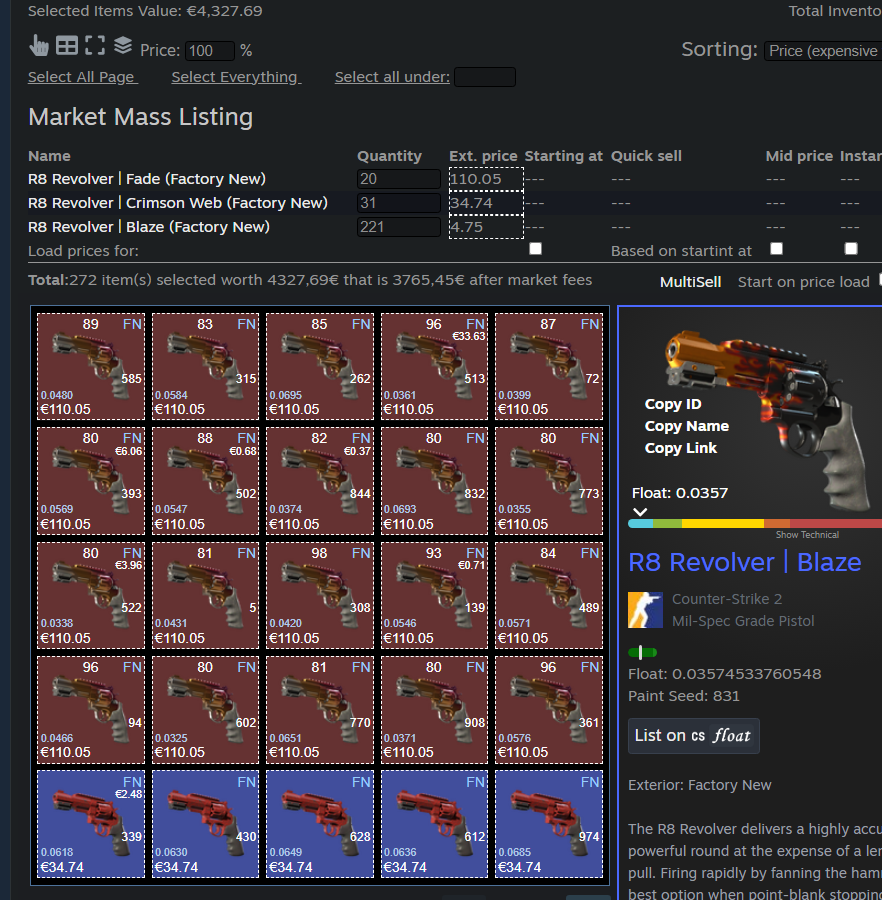
Task: Click the fullscreen brackets icon
Action: coord(95,45)
